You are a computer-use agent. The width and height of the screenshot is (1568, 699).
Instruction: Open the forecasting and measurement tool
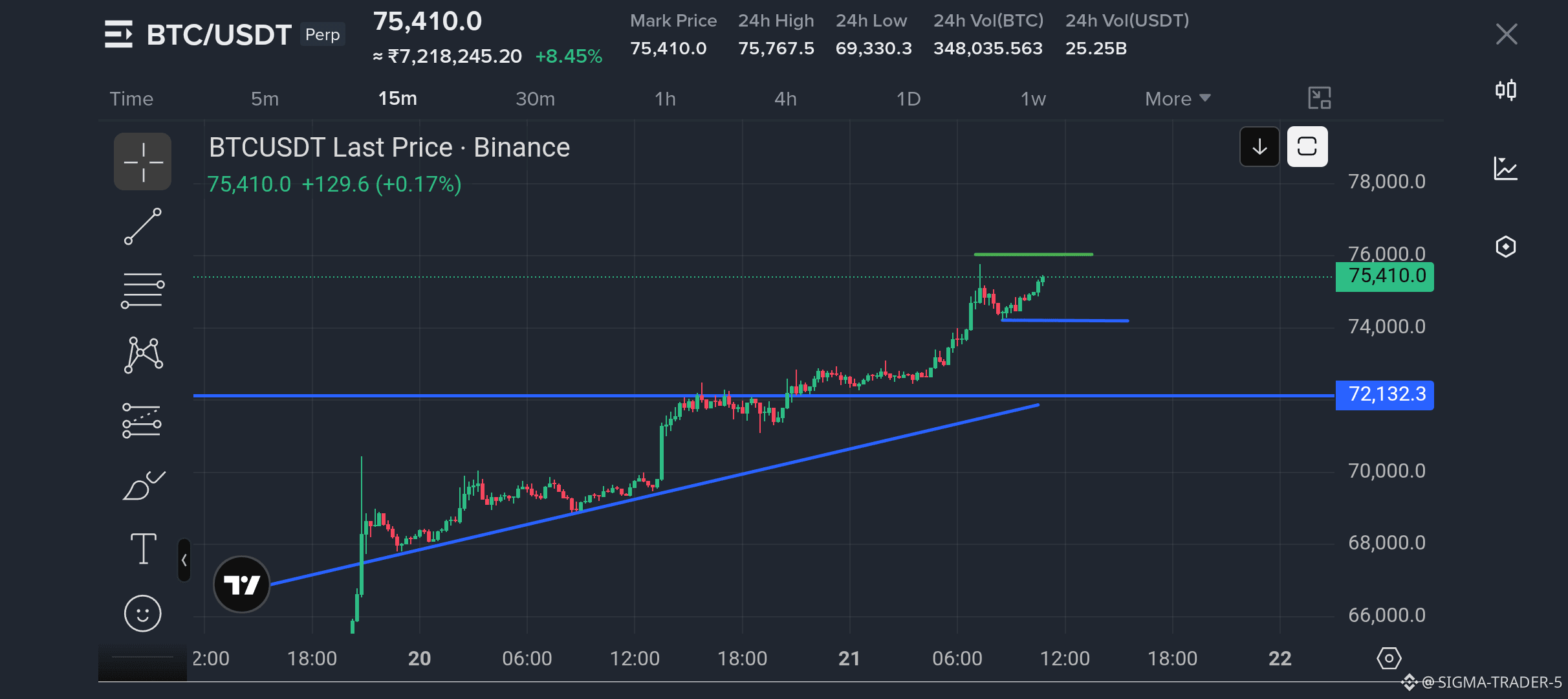pyautogui.click(x=142, y=421)
